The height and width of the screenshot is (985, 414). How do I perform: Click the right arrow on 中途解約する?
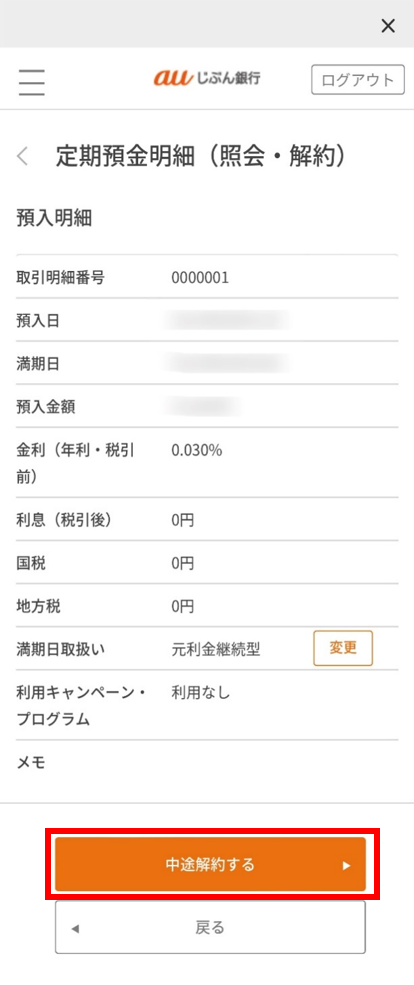point(346,865)
